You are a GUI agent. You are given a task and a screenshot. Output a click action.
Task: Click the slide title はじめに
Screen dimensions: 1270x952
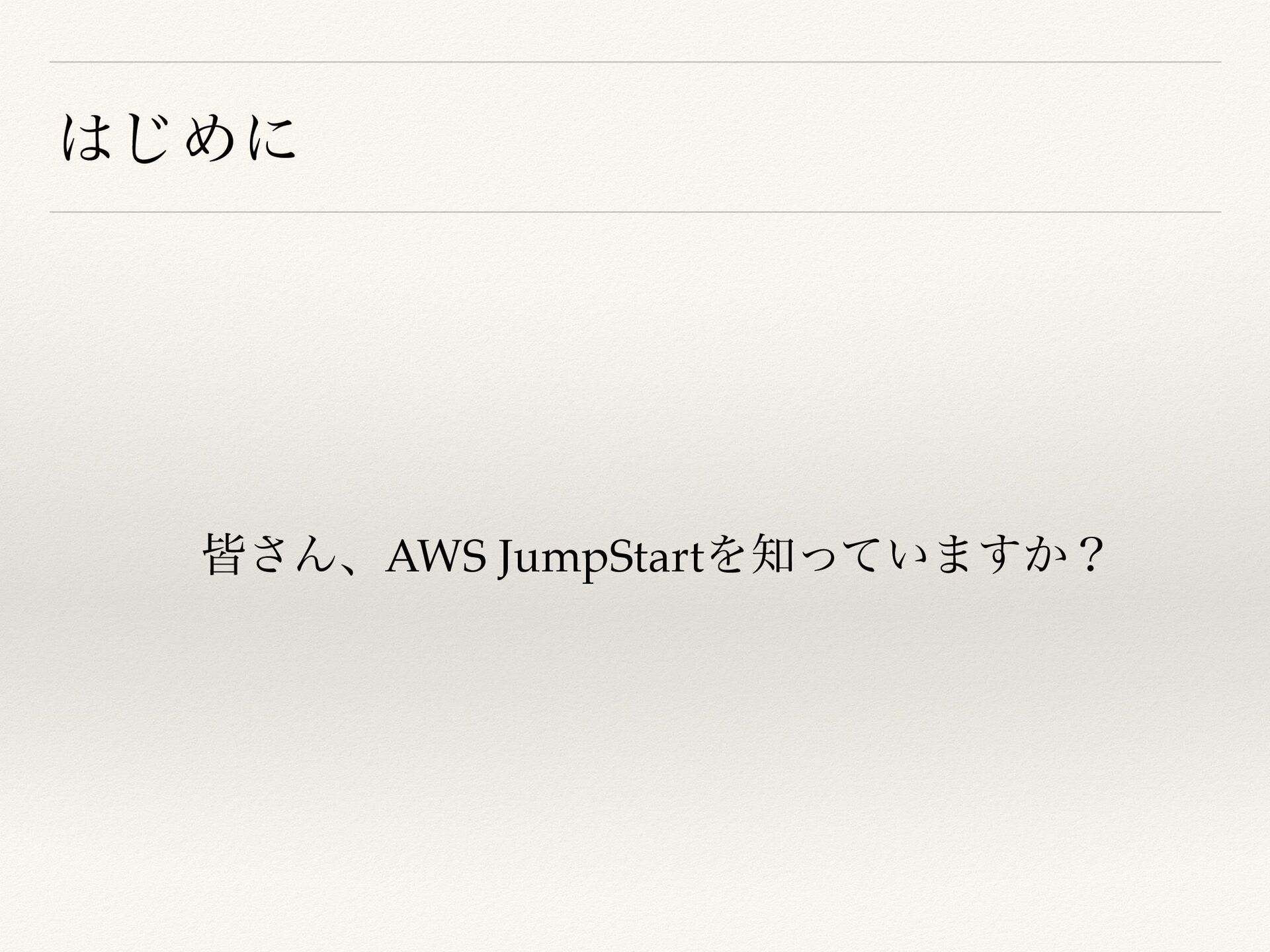pos(179,138)
